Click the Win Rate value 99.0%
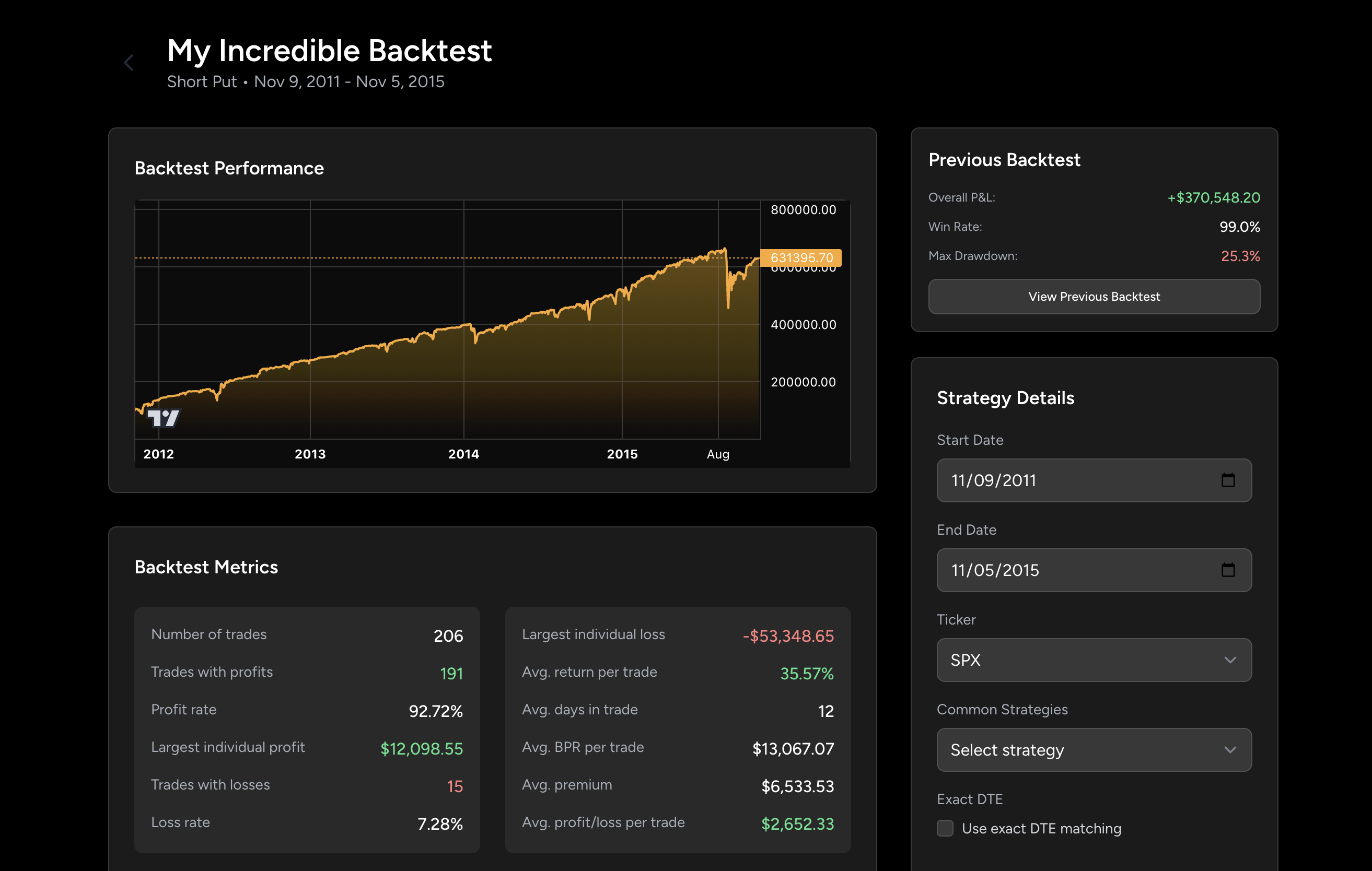Screen dimensions: 1372x871 point(1239,227)
